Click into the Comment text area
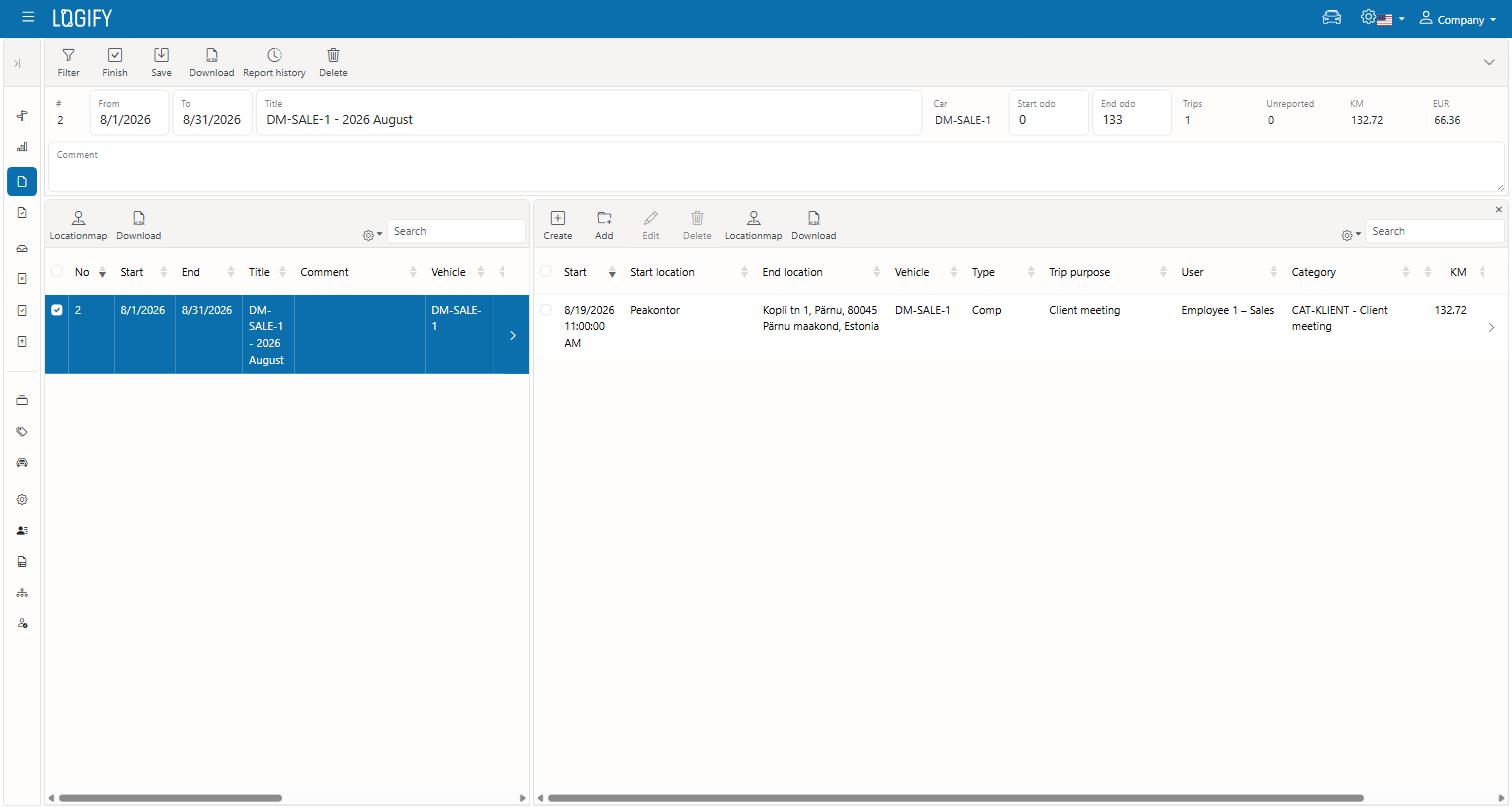 point(776,167)
